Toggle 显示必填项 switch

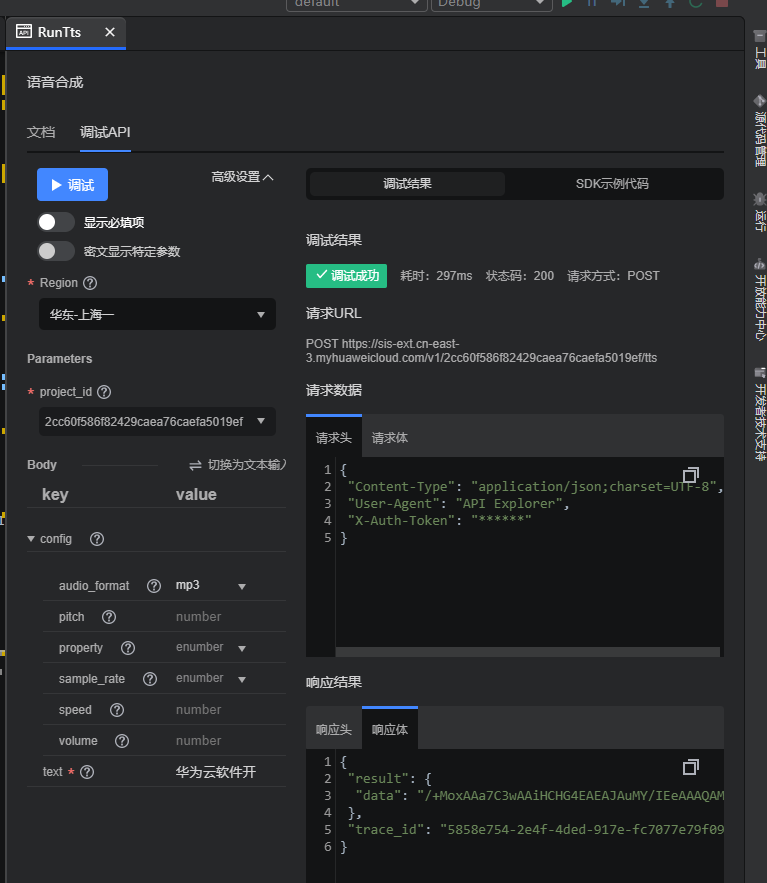(56, 222)
